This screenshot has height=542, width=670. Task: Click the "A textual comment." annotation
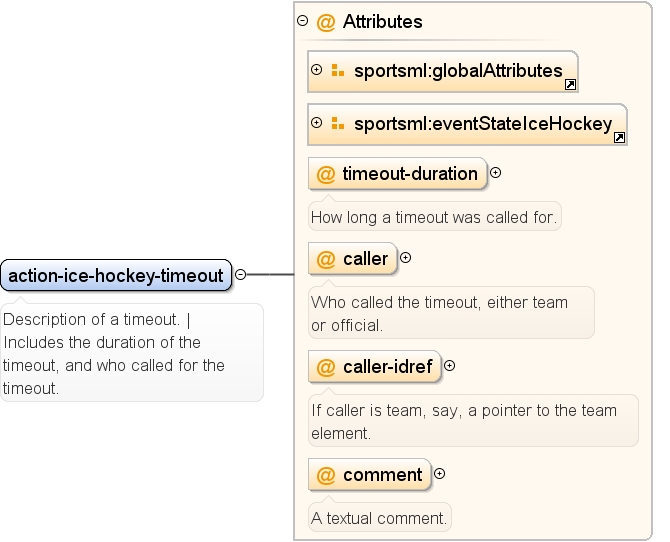click(379, 518)
